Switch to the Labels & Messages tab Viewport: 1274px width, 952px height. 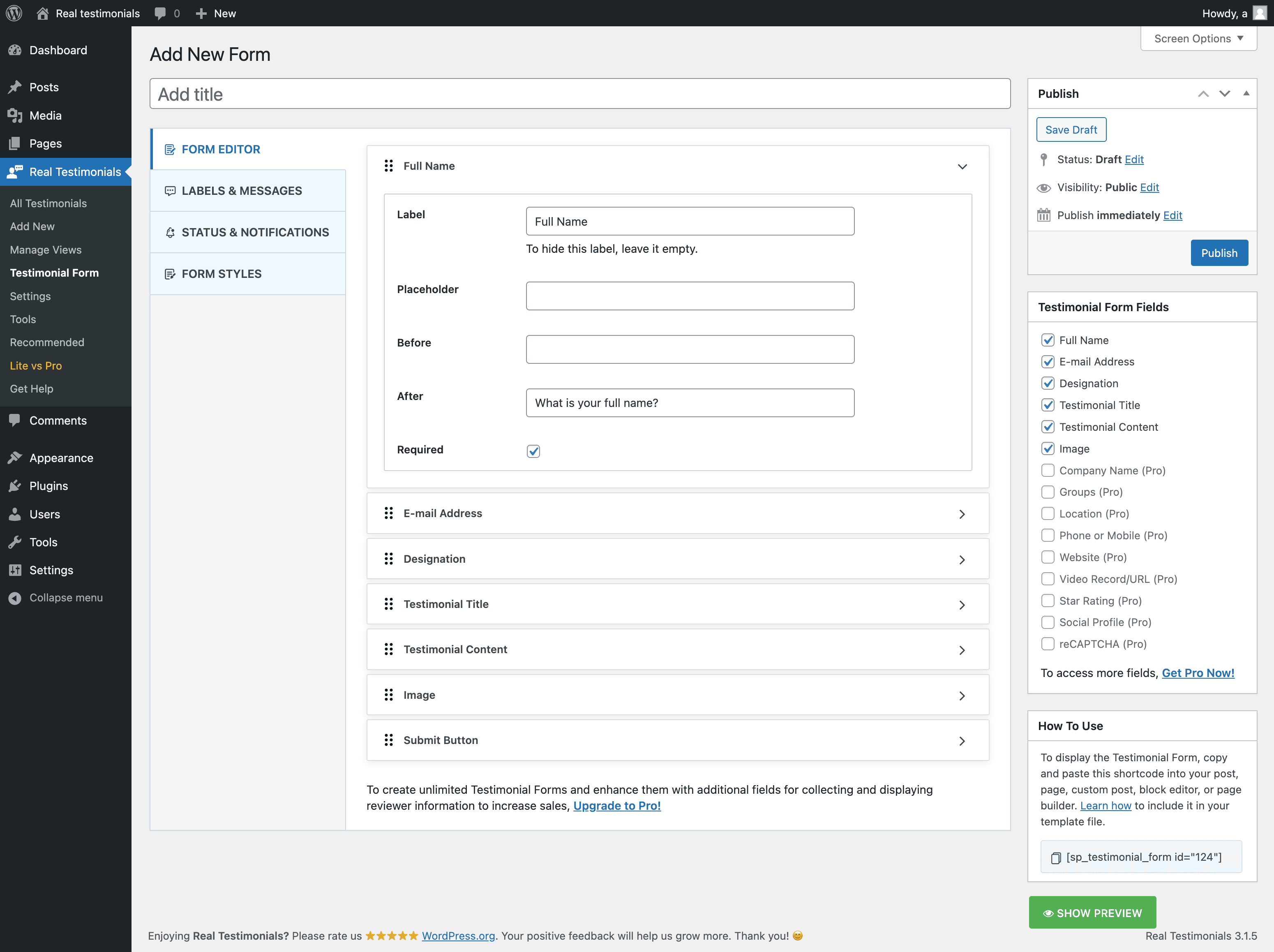(x=248, y=191)
